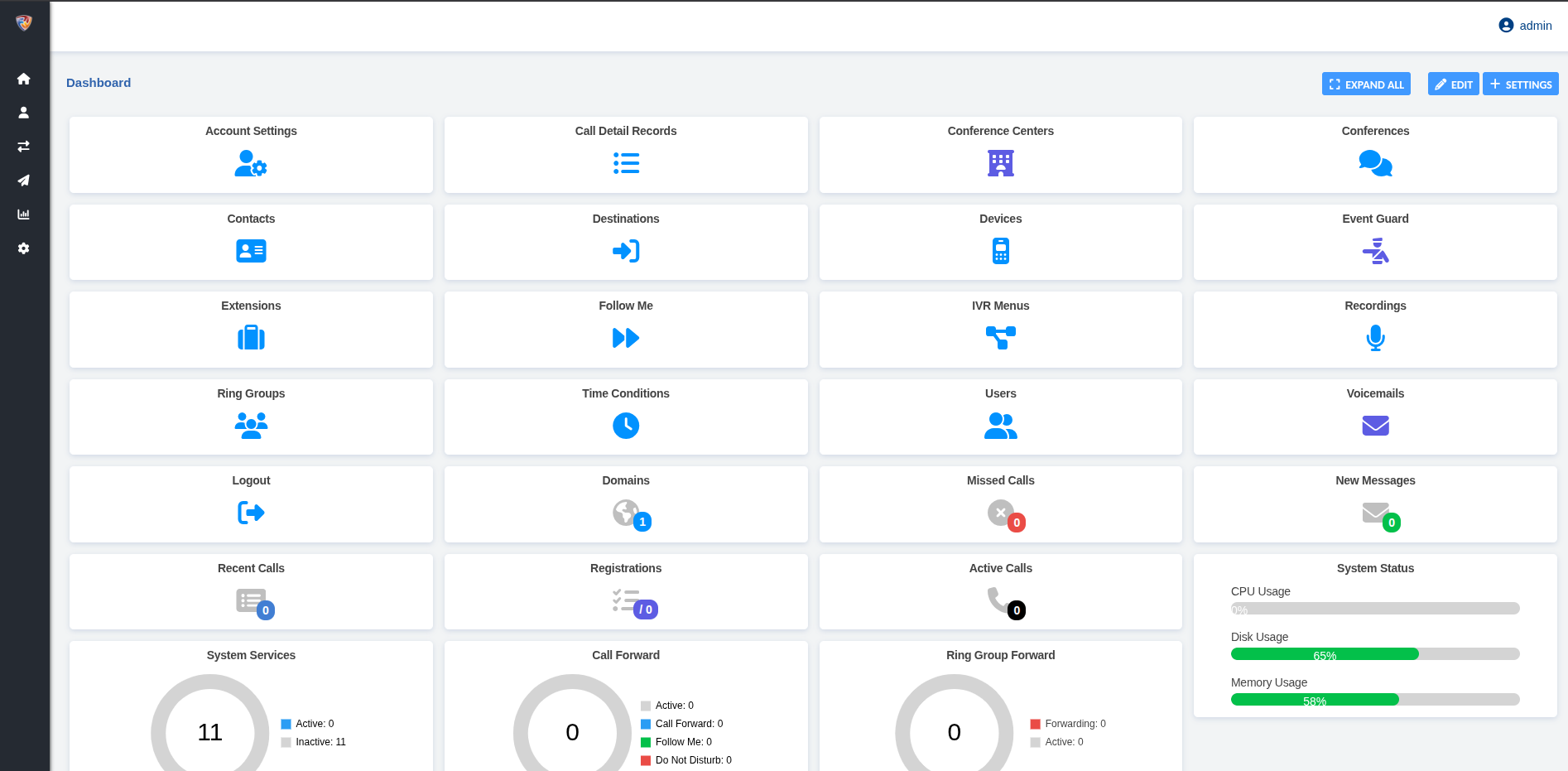
Task: Click the Account Settings user-gear icon
Action: pyautogui.click(x=250, y=163)
